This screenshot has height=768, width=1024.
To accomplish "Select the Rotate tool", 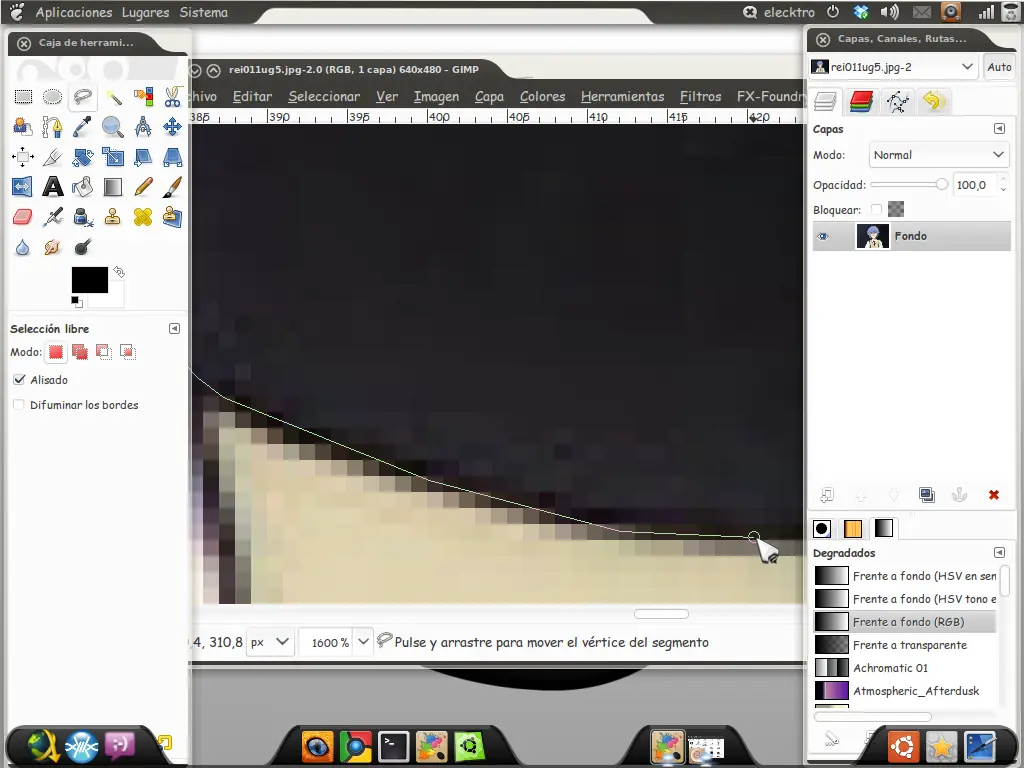I will [x=82, y=157].
